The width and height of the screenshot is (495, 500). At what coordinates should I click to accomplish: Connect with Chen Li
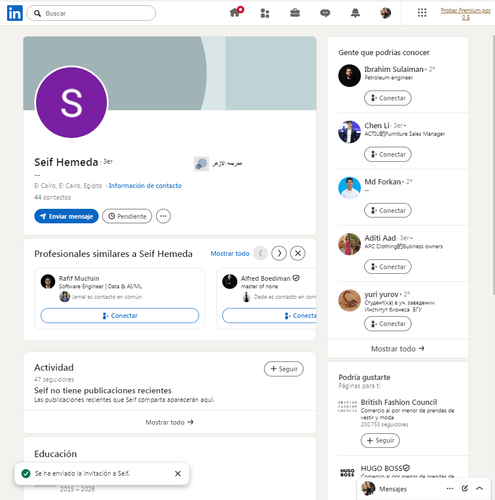pyautogui.click(x=388, y=154)
